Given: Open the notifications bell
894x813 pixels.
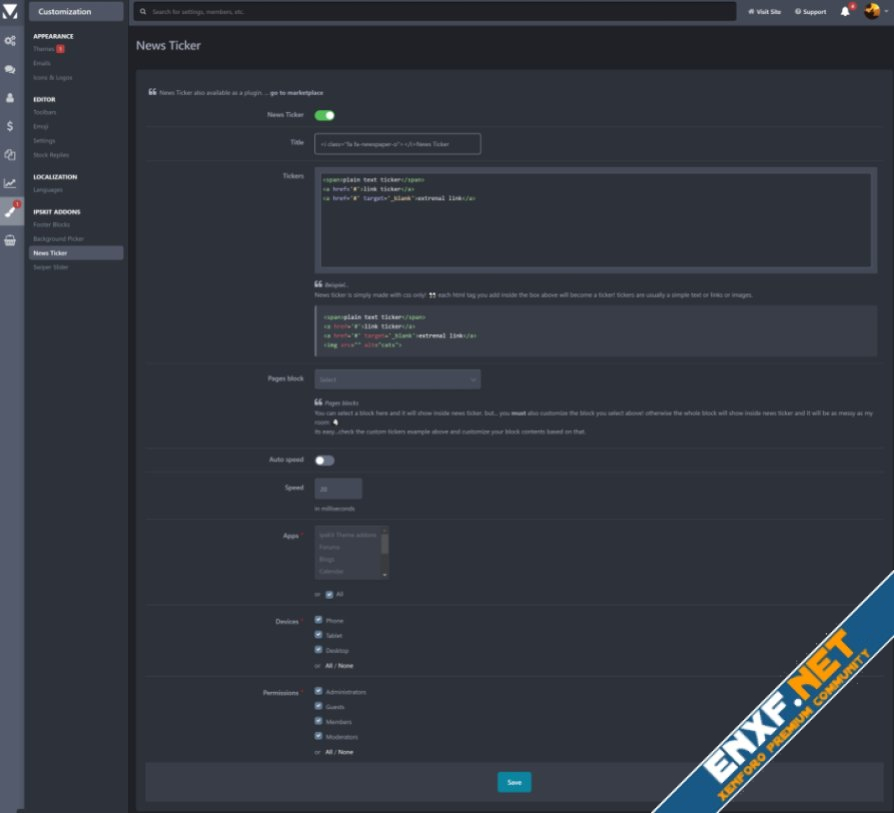Looking at the screenshot, I should [x=845, y=12].
